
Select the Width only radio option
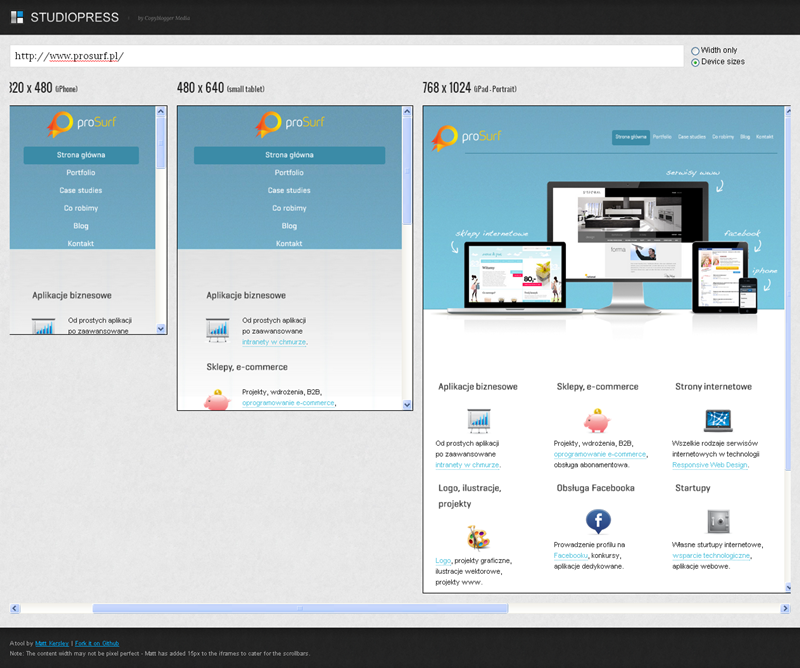click(695, 50)
